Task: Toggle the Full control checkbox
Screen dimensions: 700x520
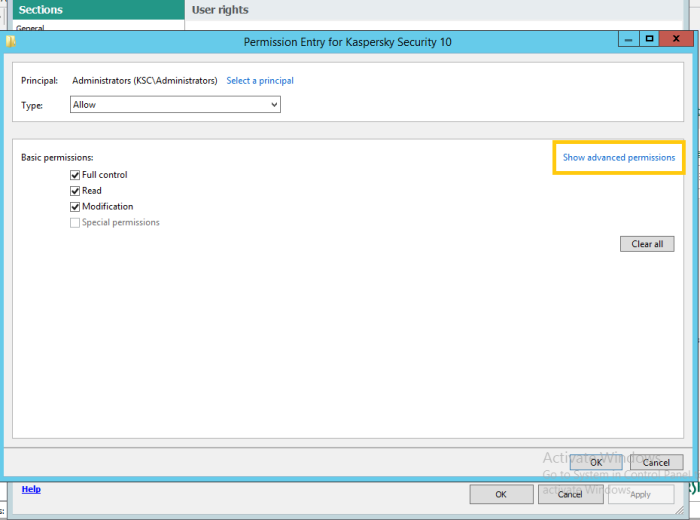Action: tap(75, 175)
